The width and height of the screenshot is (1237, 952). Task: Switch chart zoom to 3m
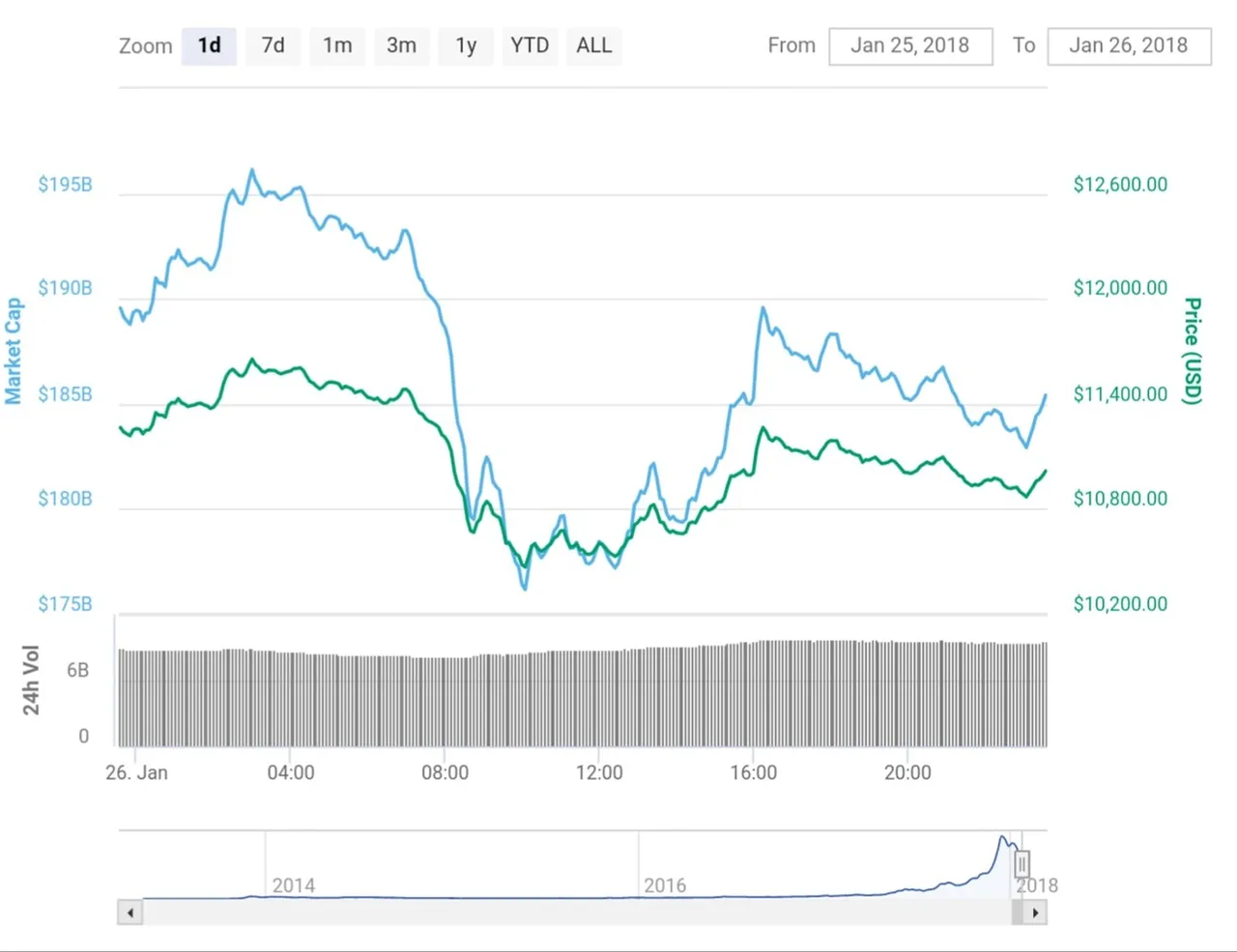[x=401, y=45]
